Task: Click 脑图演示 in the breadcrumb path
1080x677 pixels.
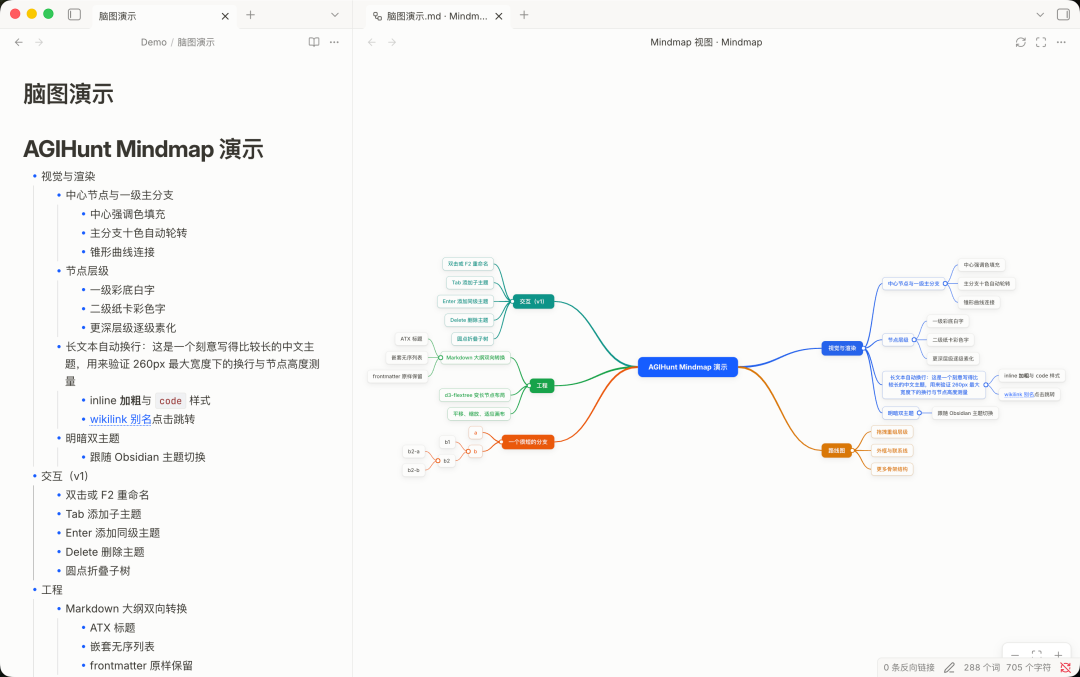Action: pos(196,42)
